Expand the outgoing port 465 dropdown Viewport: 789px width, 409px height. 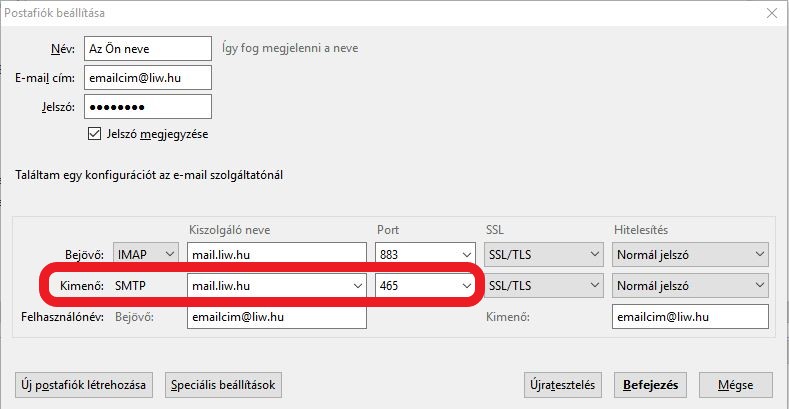(x=425, y=286)
